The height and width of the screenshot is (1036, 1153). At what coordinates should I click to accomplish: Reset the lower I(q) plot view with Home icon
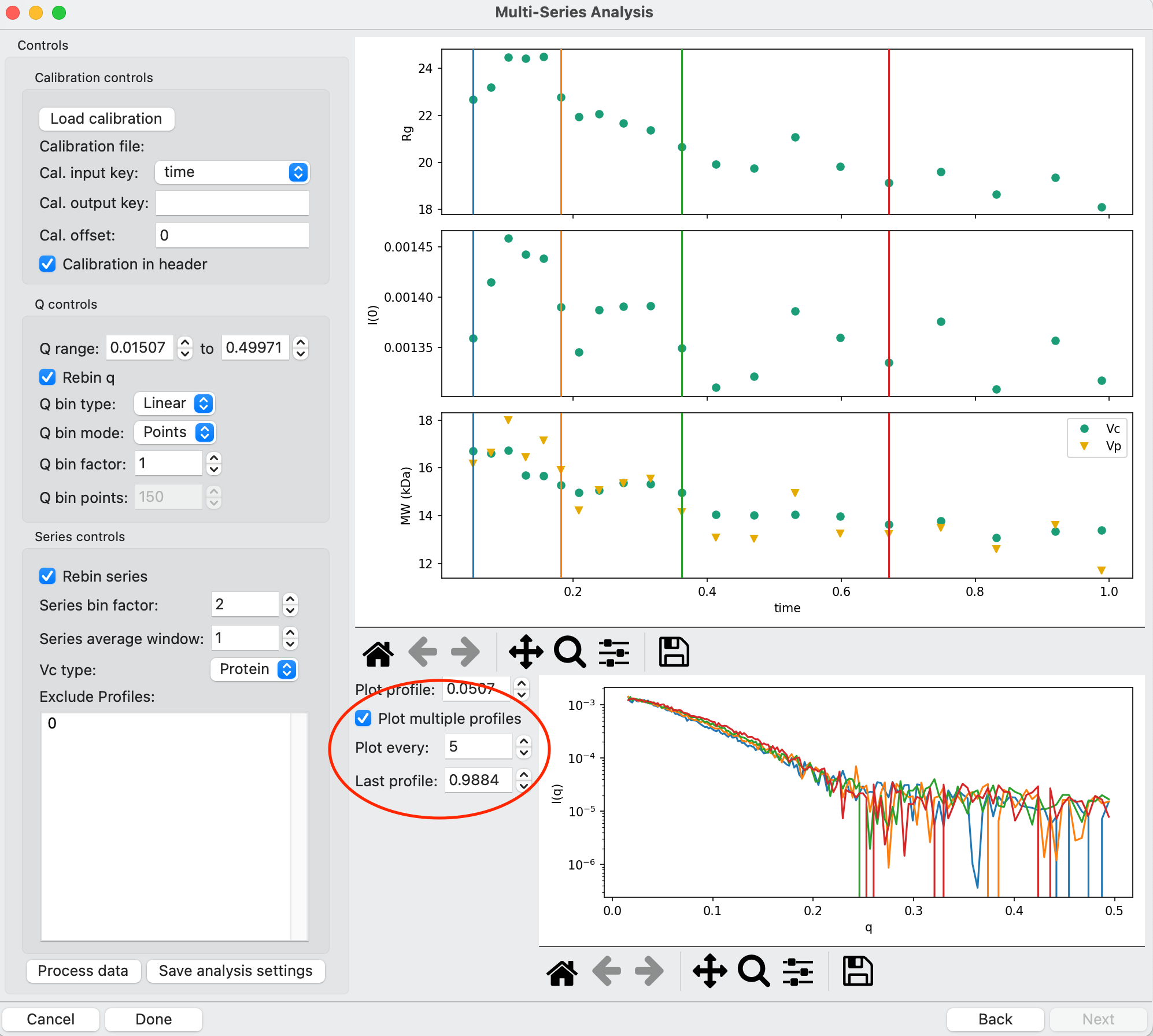[562, 972]
